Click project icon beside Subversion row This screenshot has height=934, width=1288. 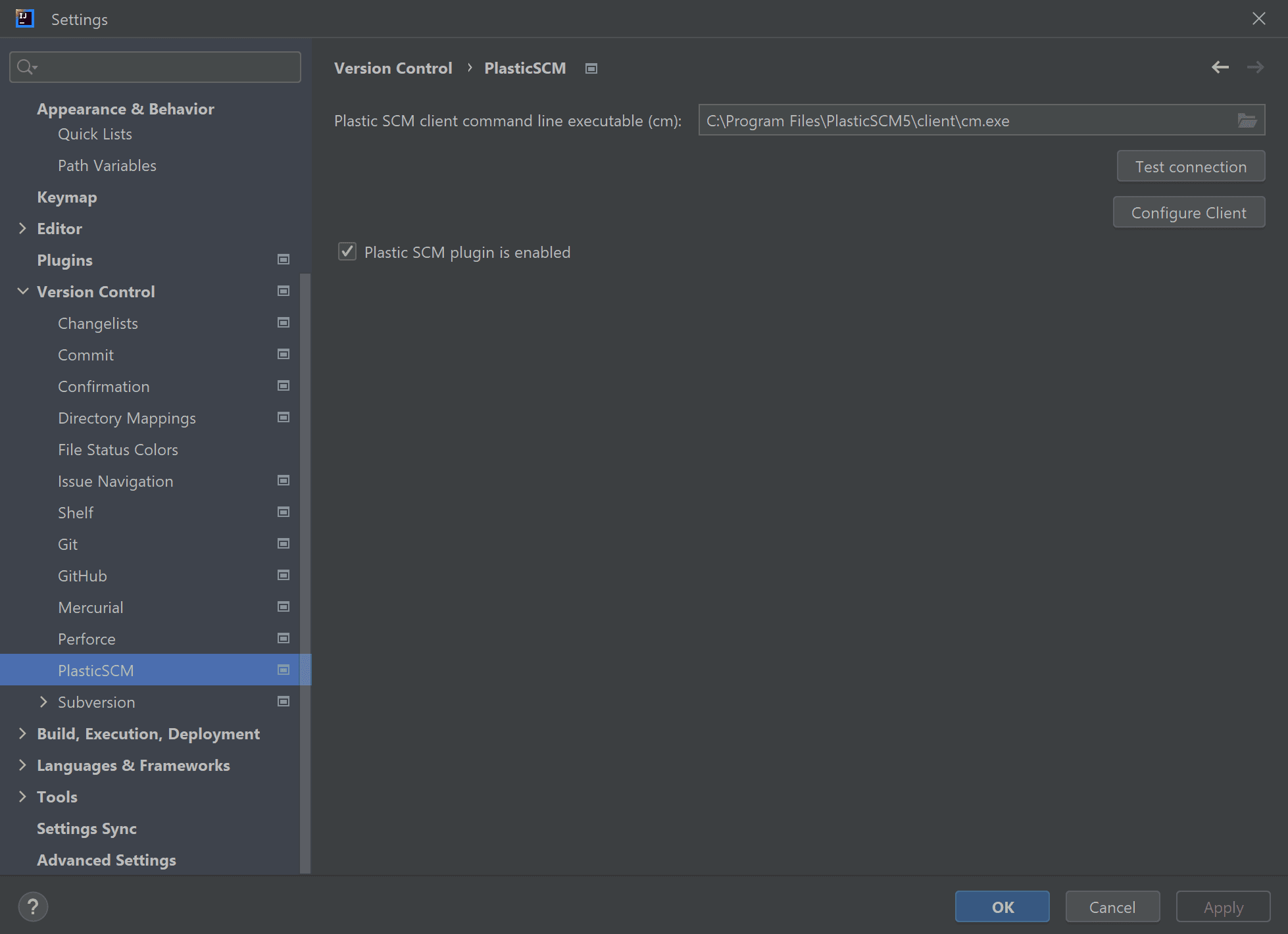pos(284,702)
